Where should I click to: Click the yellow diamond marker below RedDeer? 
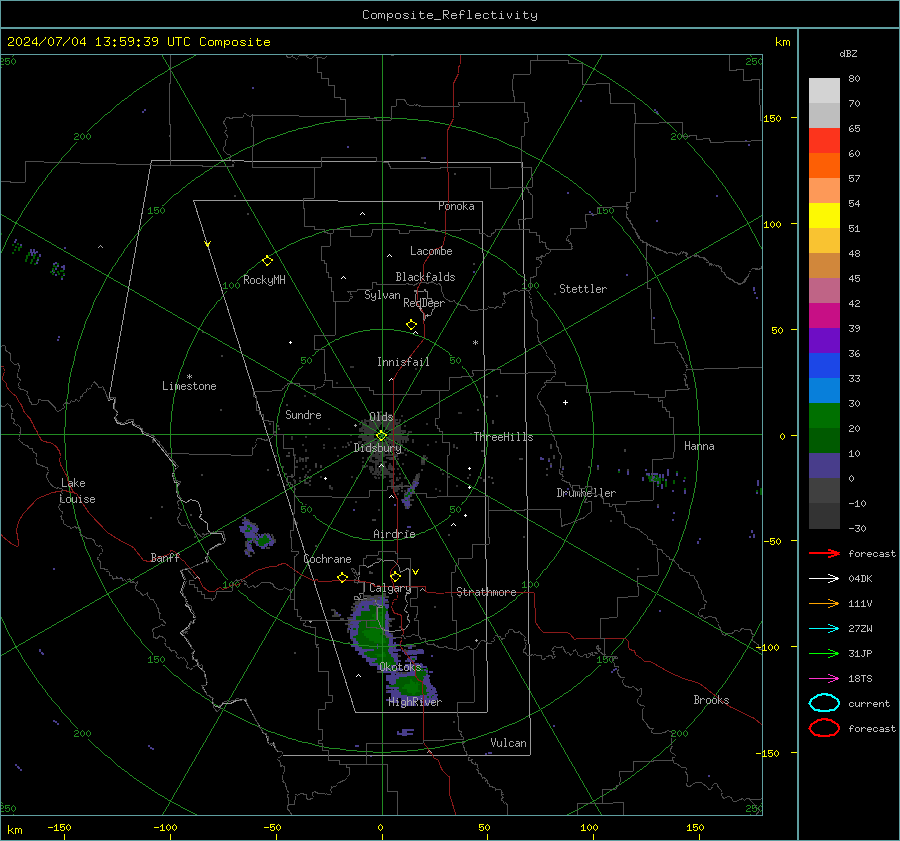pyautogui.click(x=412, y=325)
